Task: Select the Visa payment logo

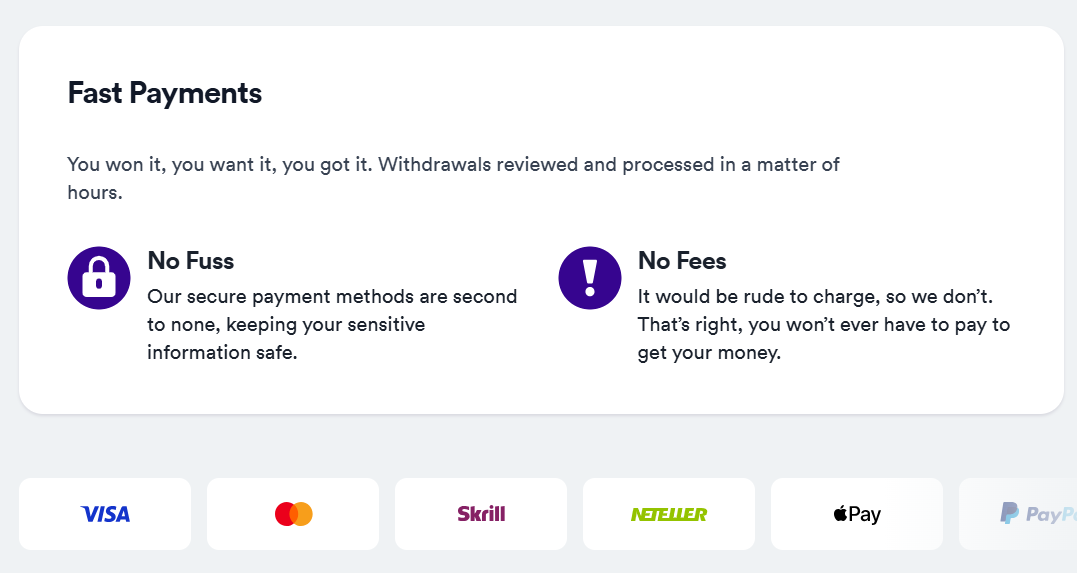Action: [105, 514]
